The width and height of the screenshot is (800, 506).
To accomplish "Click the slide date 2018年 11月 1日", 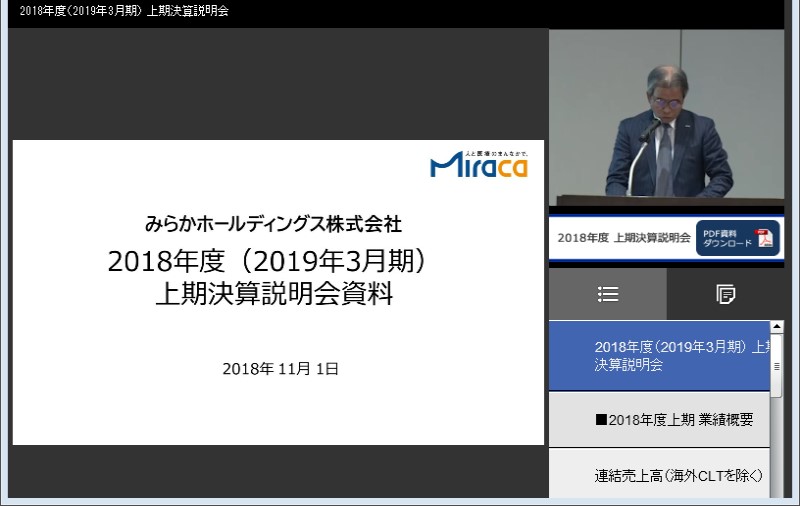I will pyautogui.click(x=281, y=368).
